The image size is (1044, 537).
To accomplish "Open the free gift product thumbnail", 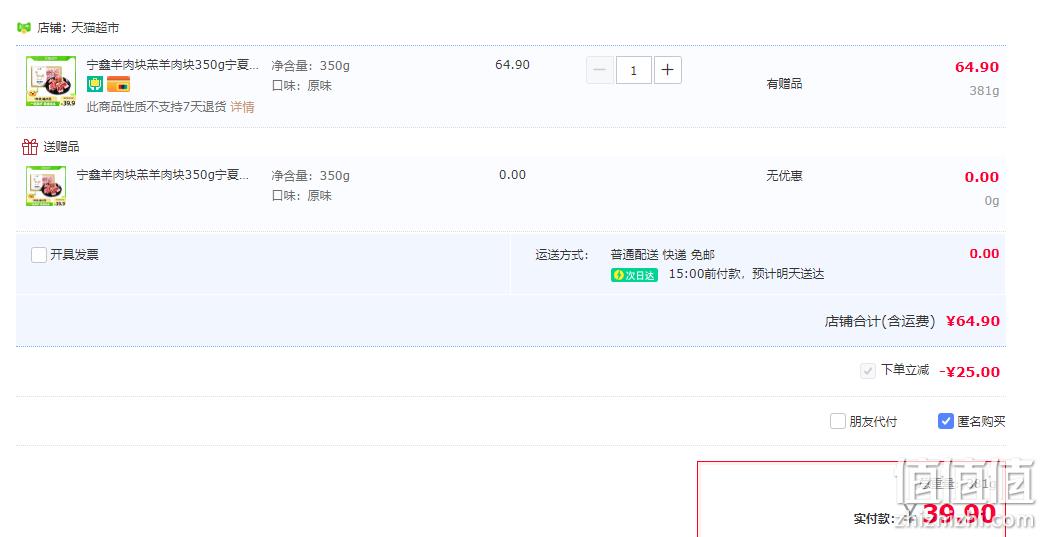I will pos(46,186).
